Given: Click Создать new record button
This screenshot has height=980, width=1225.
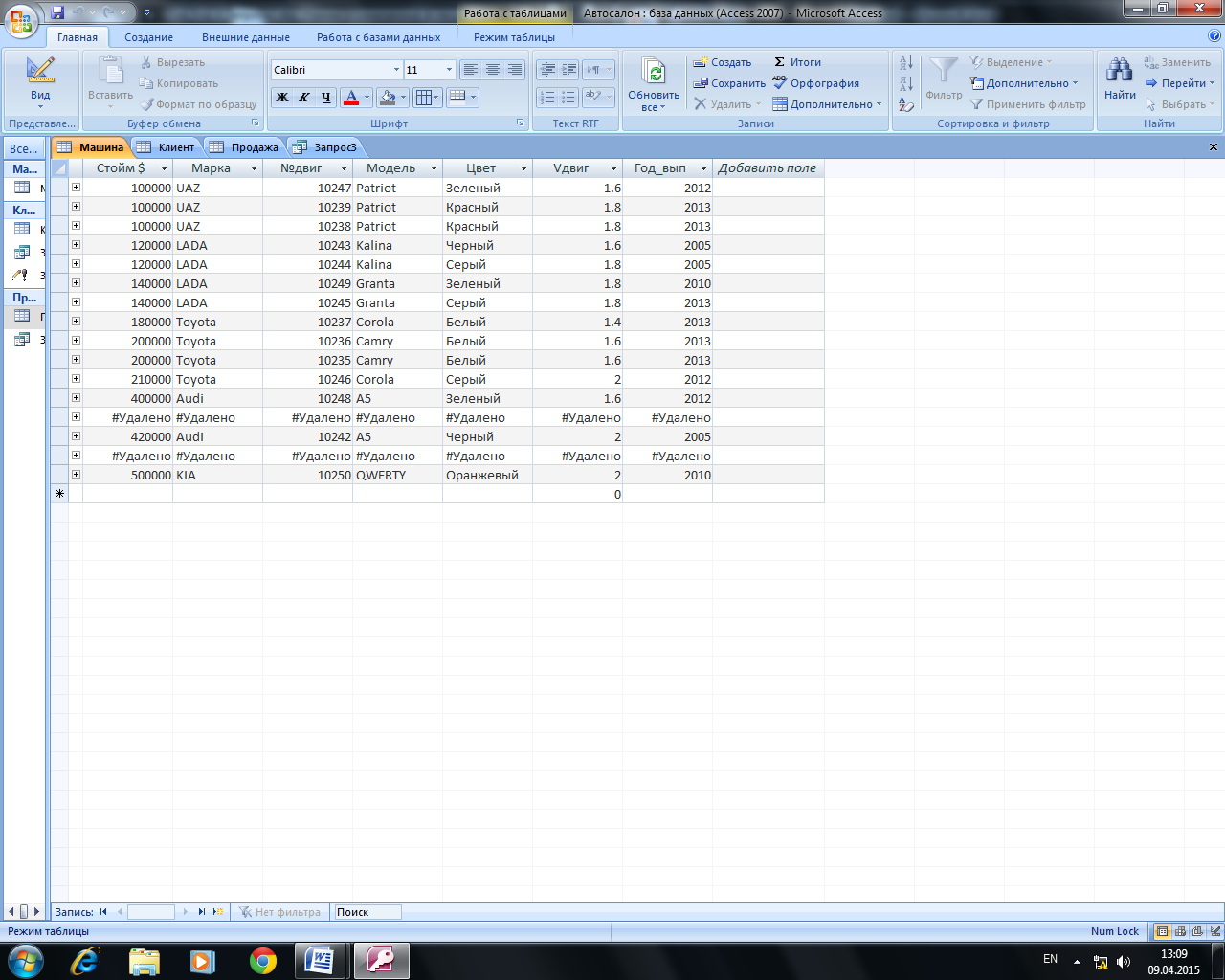Looking at the screenshot, I should tap(723, 62).
